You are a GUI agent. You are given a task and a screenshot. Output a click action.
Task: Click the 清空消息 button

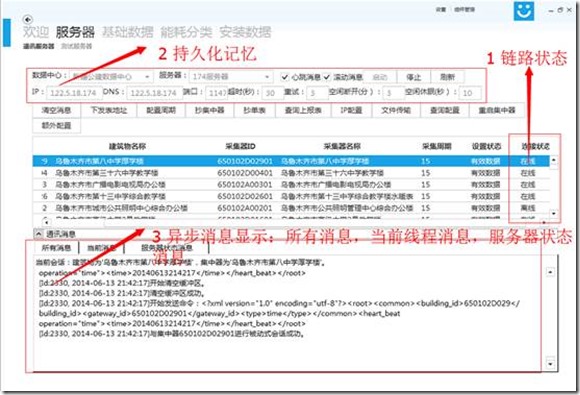[x=56, y=110]
